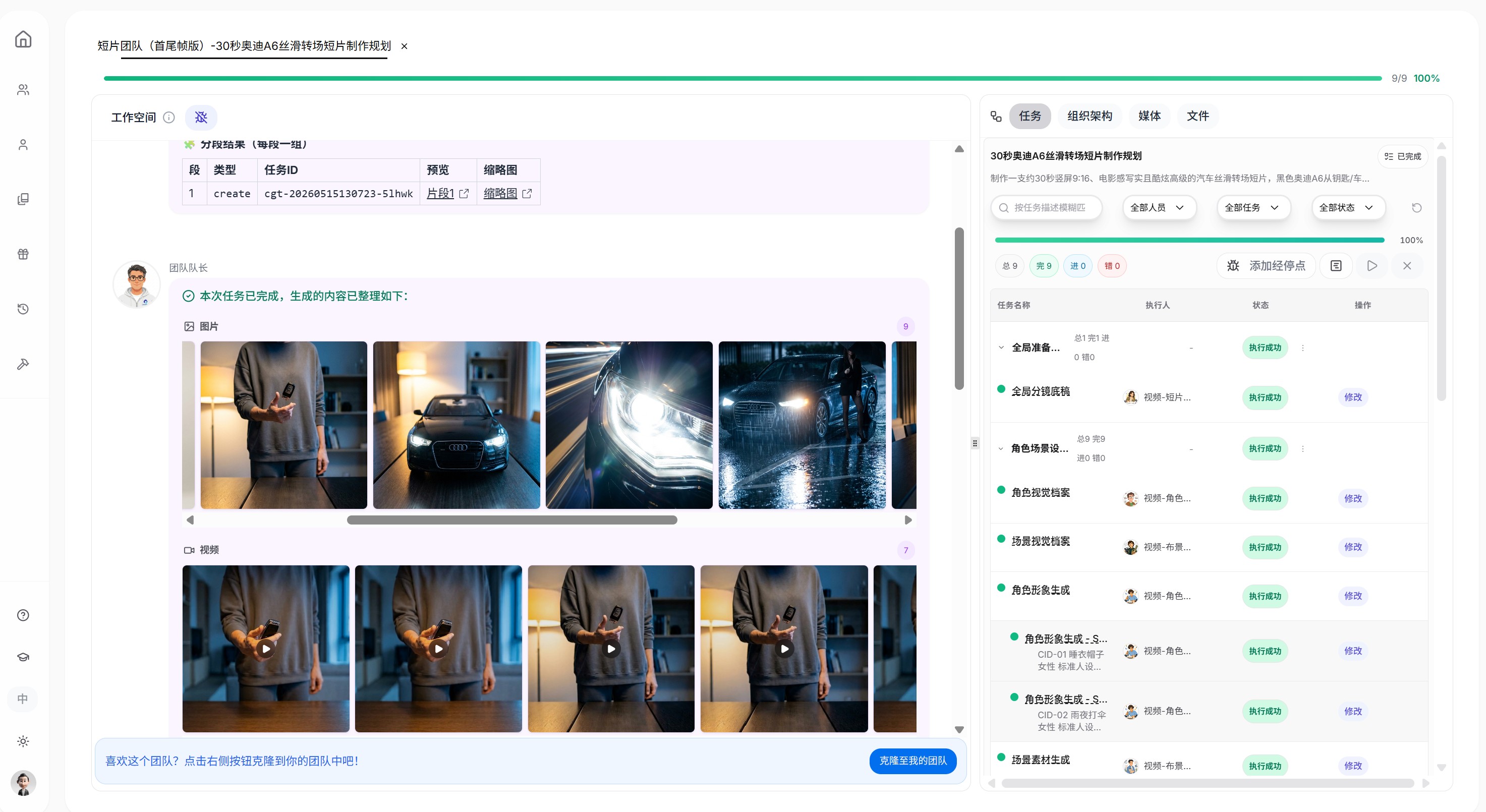Image resolution: width=1486 pixels, height=812 pixels.
Task: Open the Audi model car on table image
Action: click(x=456, y=425)
